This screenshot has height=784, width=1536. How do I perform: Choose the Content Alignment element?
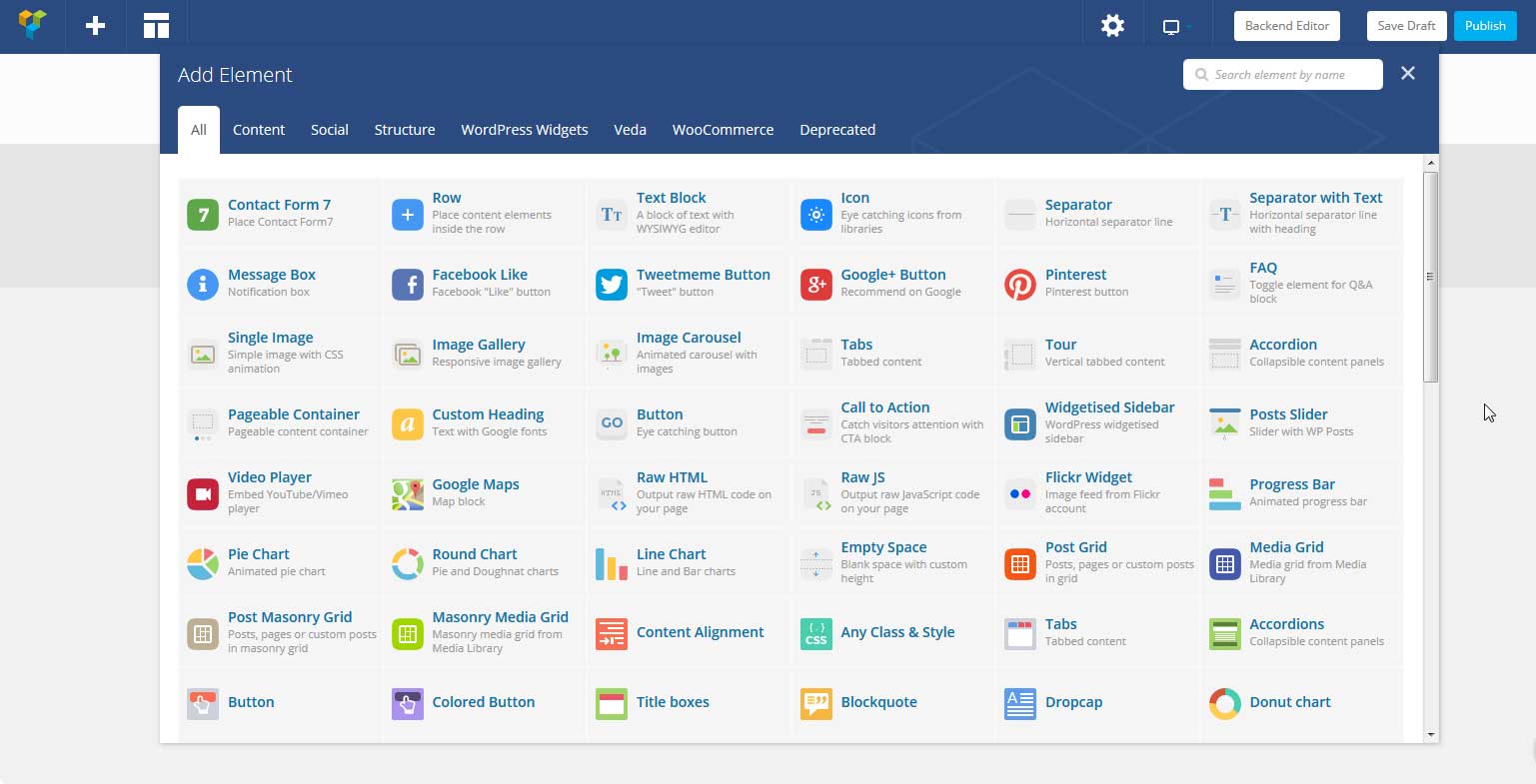point(691,633)
